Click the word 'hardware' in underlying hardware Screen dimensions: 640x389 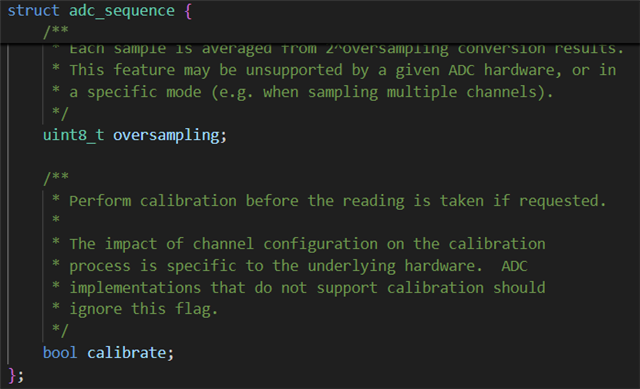pyautogui.click(x=440, y=266)
